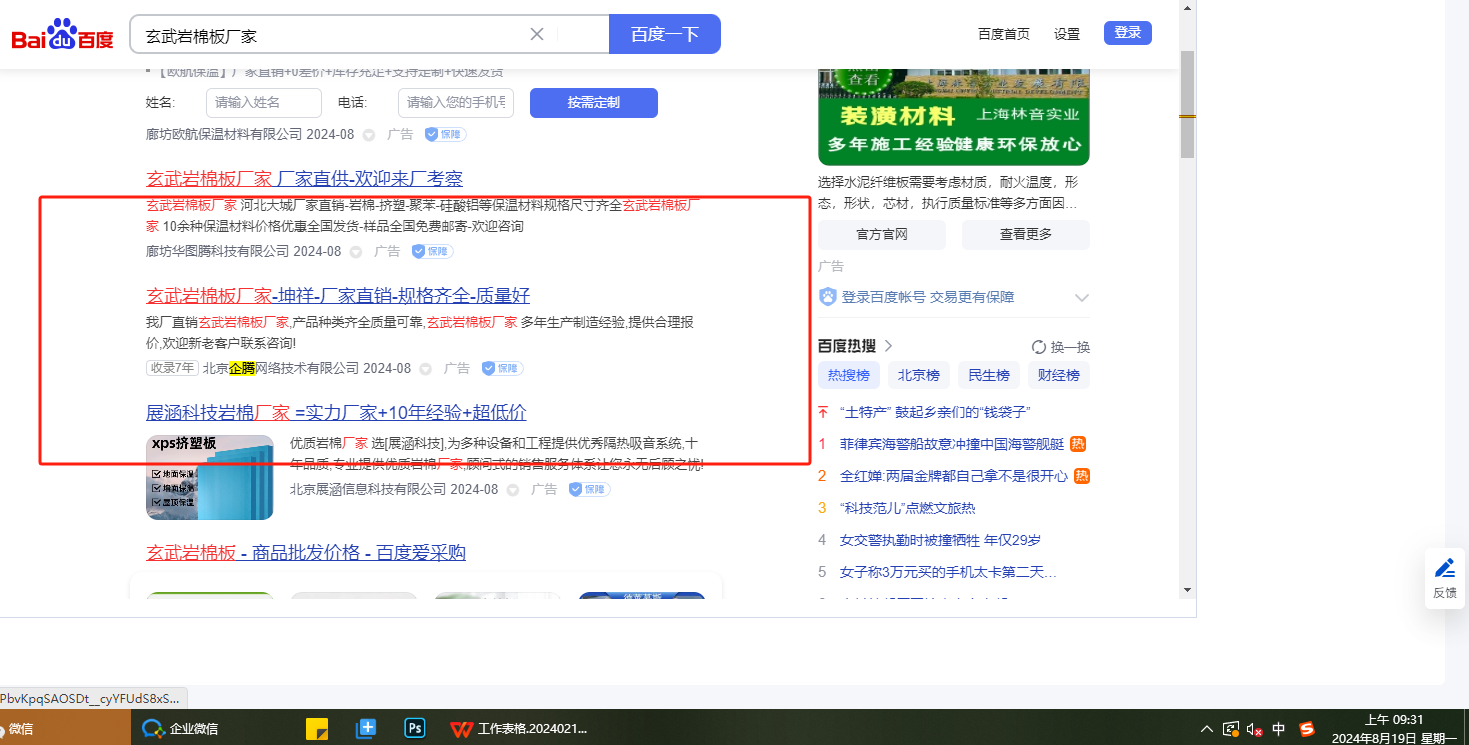Click the 按需定制 button
Screen dimensions: 1469x745
pos(594,102)
